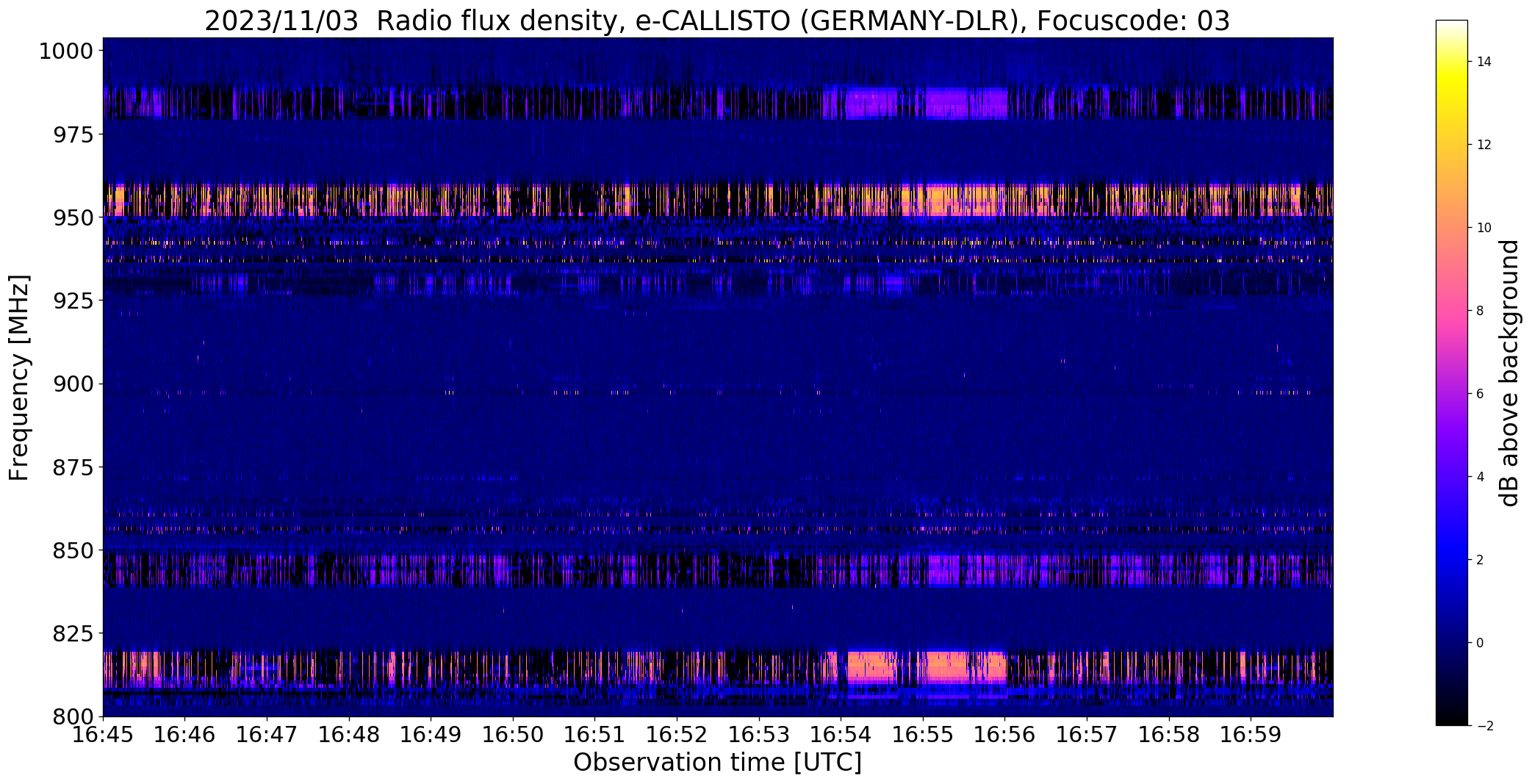Click the purple burst near 985 MHz at 16:55
1532x784 pixels.
pos(965,104)
